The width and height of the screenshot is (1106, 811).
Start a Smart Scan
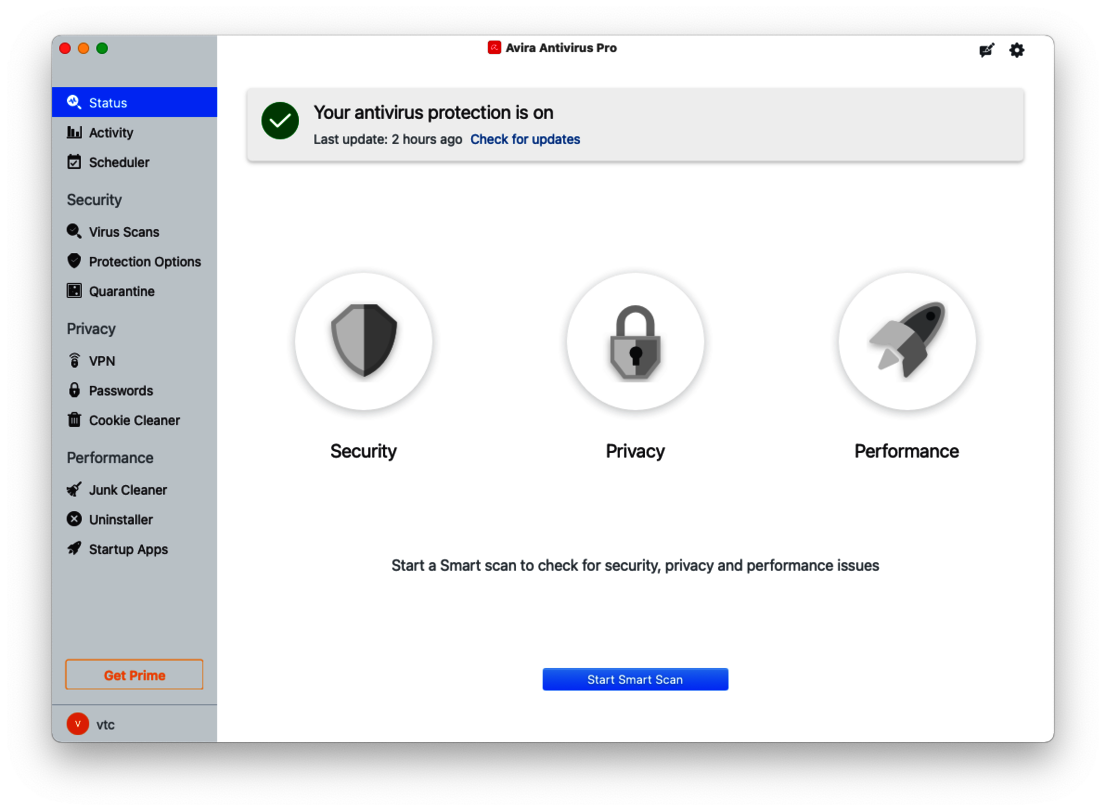coord(635,679)
